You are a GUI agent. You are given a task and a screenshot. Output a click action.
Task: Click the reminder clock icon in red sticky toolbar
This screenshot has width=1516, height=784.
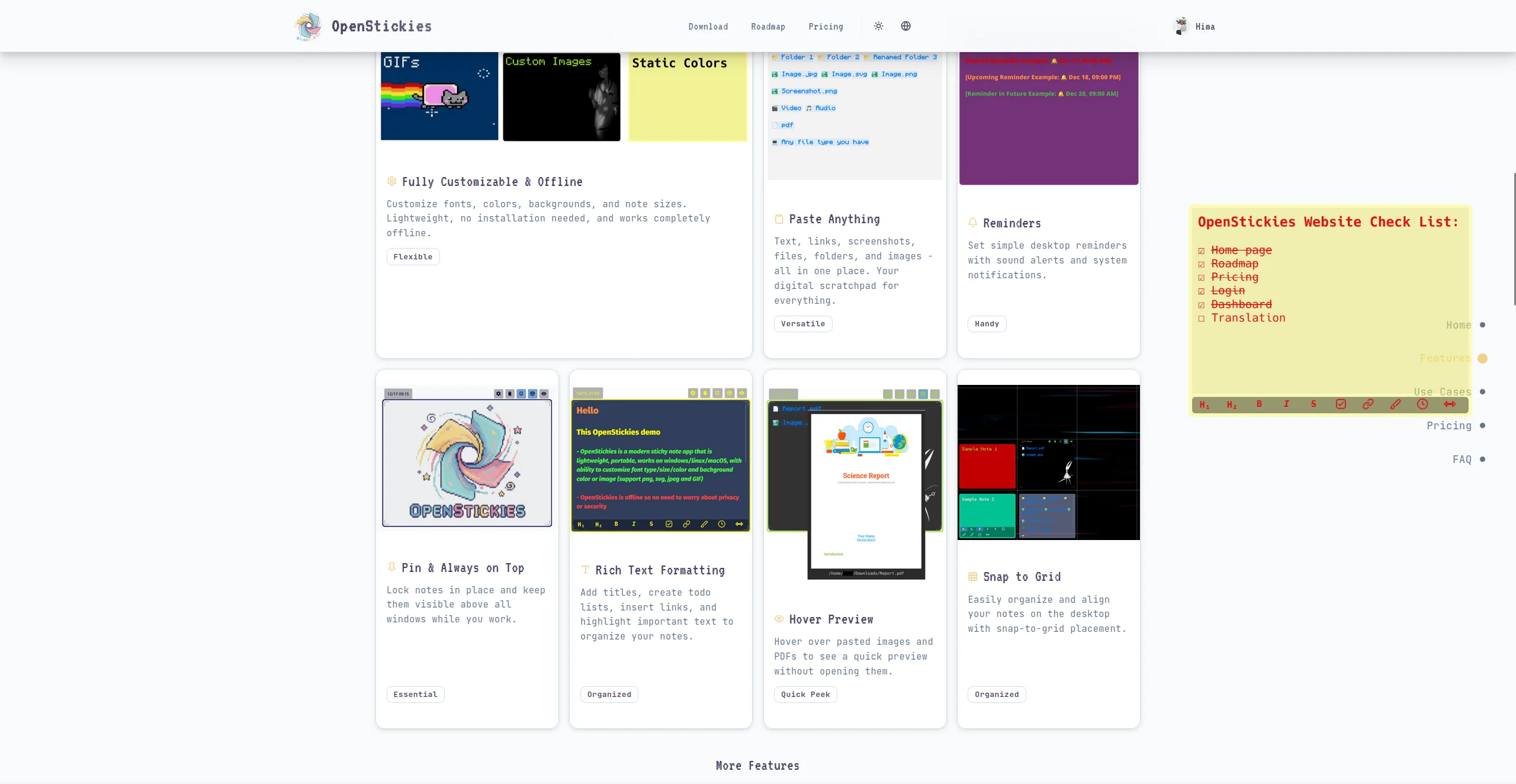[x=1422, y=404]
